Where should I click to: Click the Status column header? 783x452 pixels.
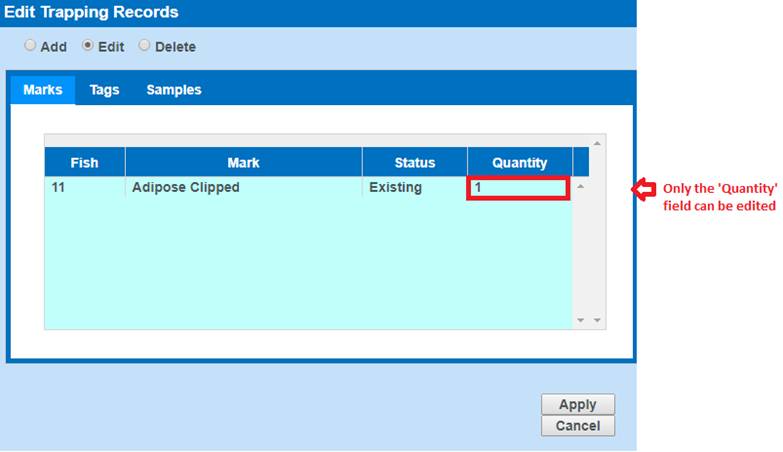click(414, 163)
